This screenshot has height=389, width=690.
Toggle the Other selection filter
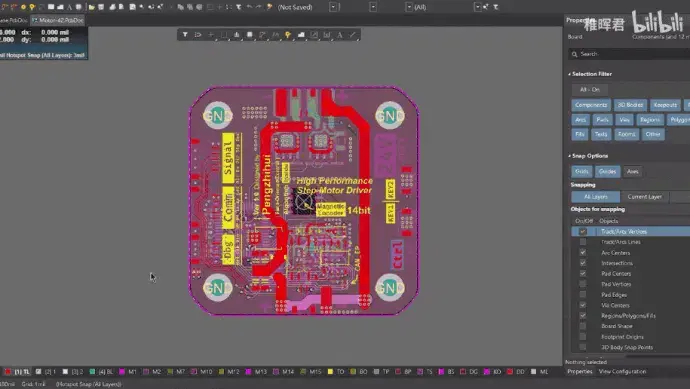(x=653, y=134)
